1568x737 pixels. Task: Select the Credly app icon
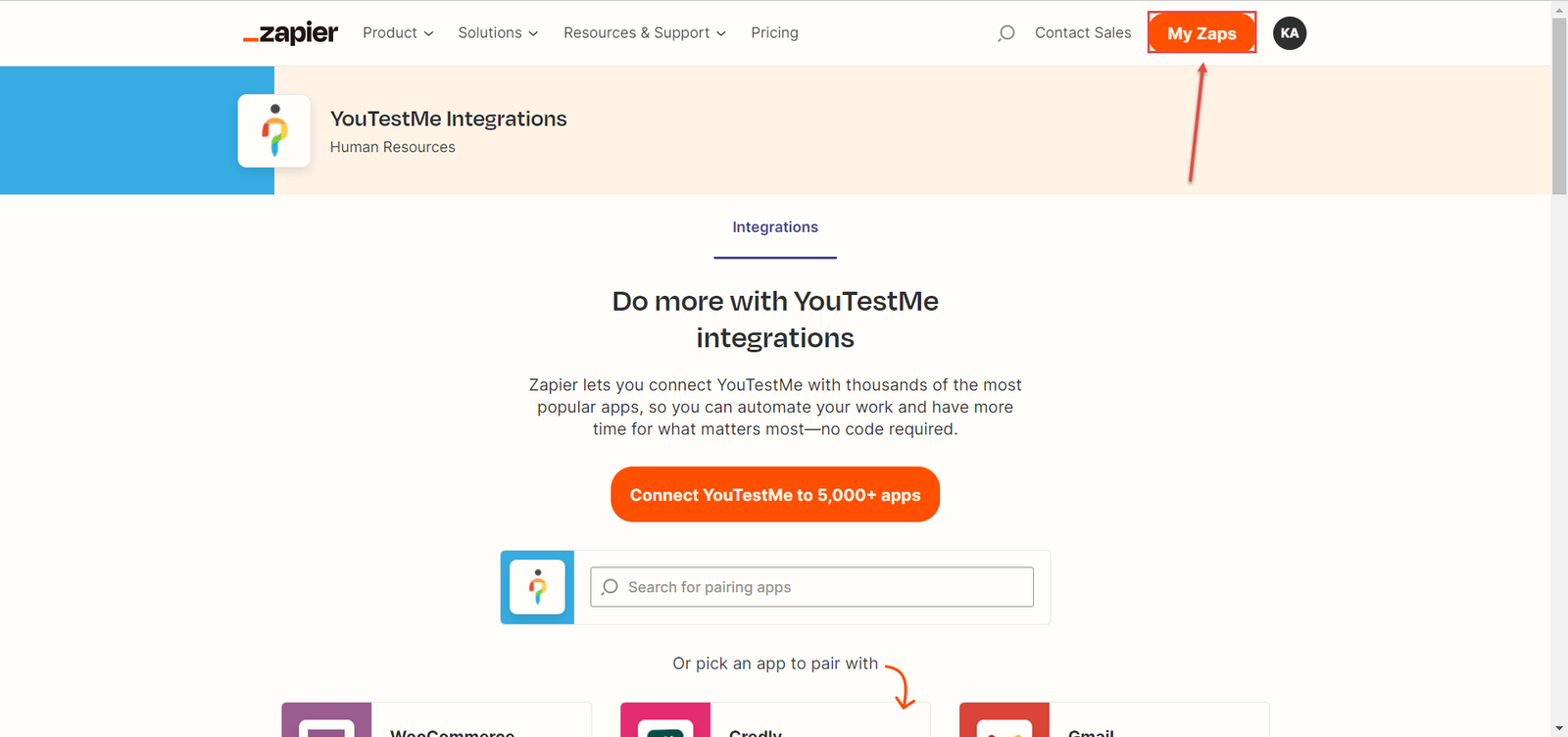(x=665, y=723)
